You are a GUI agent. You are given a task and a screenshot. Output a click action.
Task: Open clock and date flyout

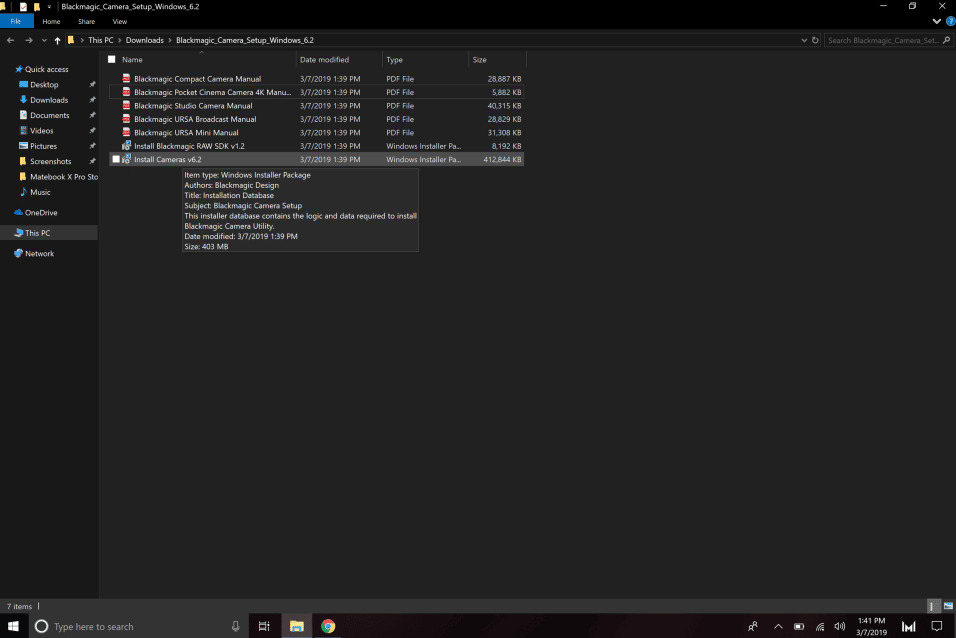pos(871,626)
